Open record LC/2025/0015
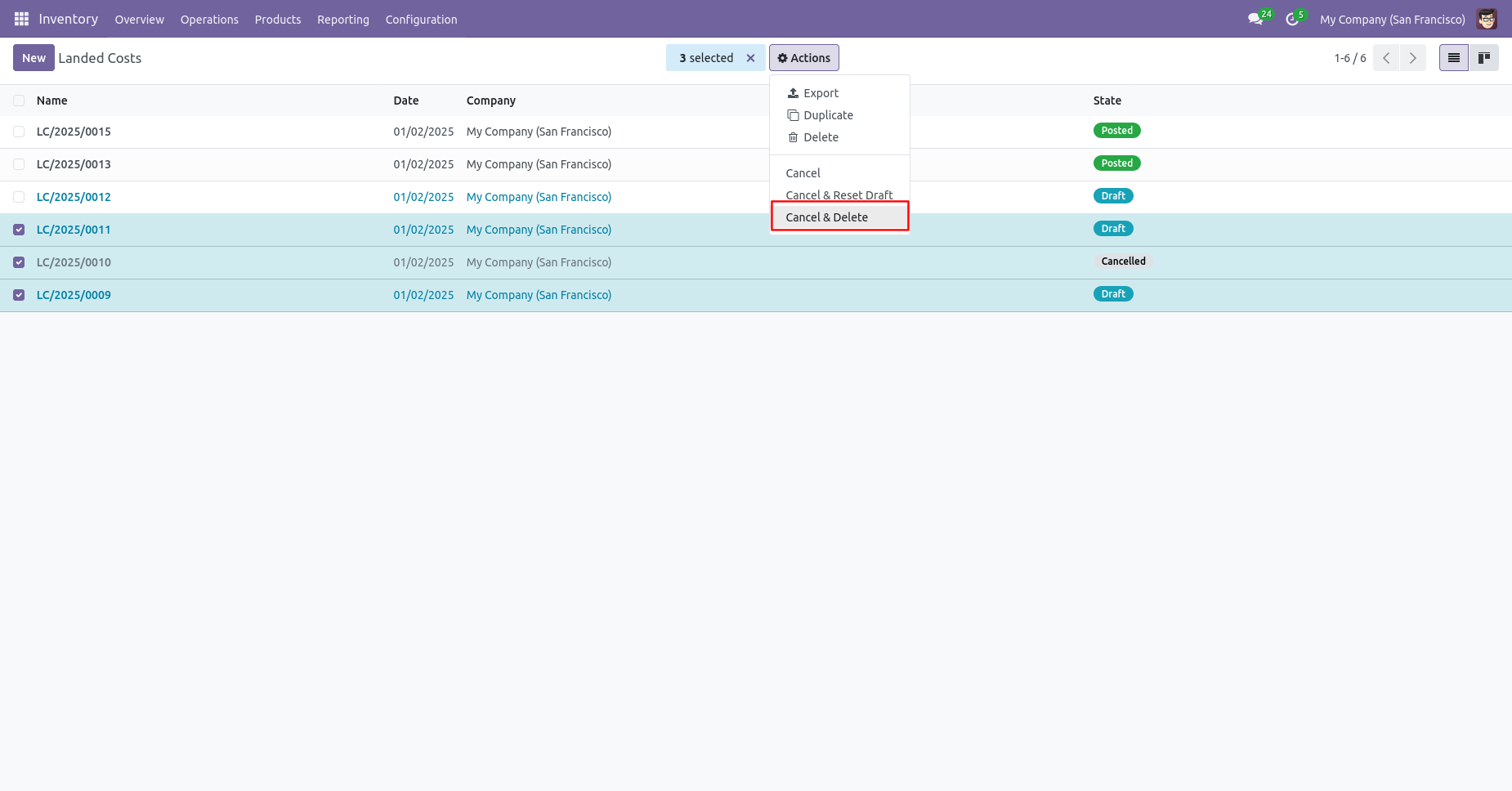Image resolution: width=1512 pixels, height=791 pixels. (74, 132)
